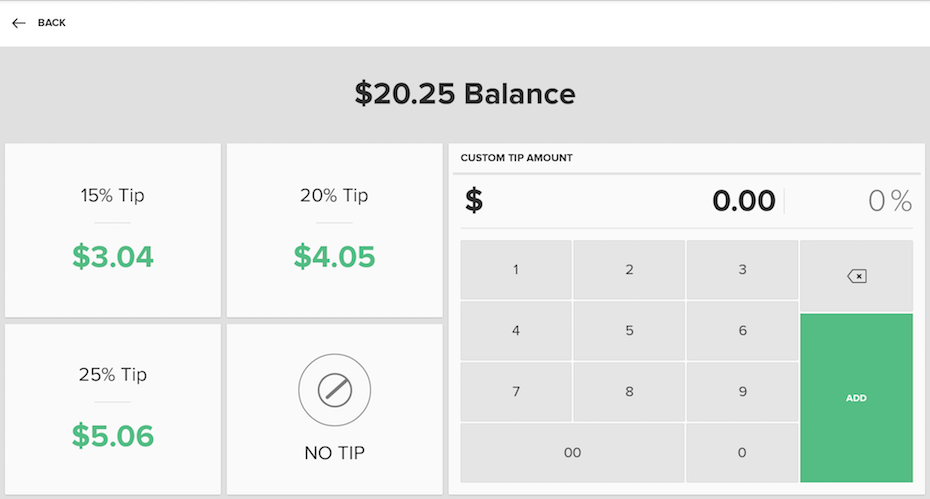
Task: Click the BACK text link
Action: [x=52, y=23]
